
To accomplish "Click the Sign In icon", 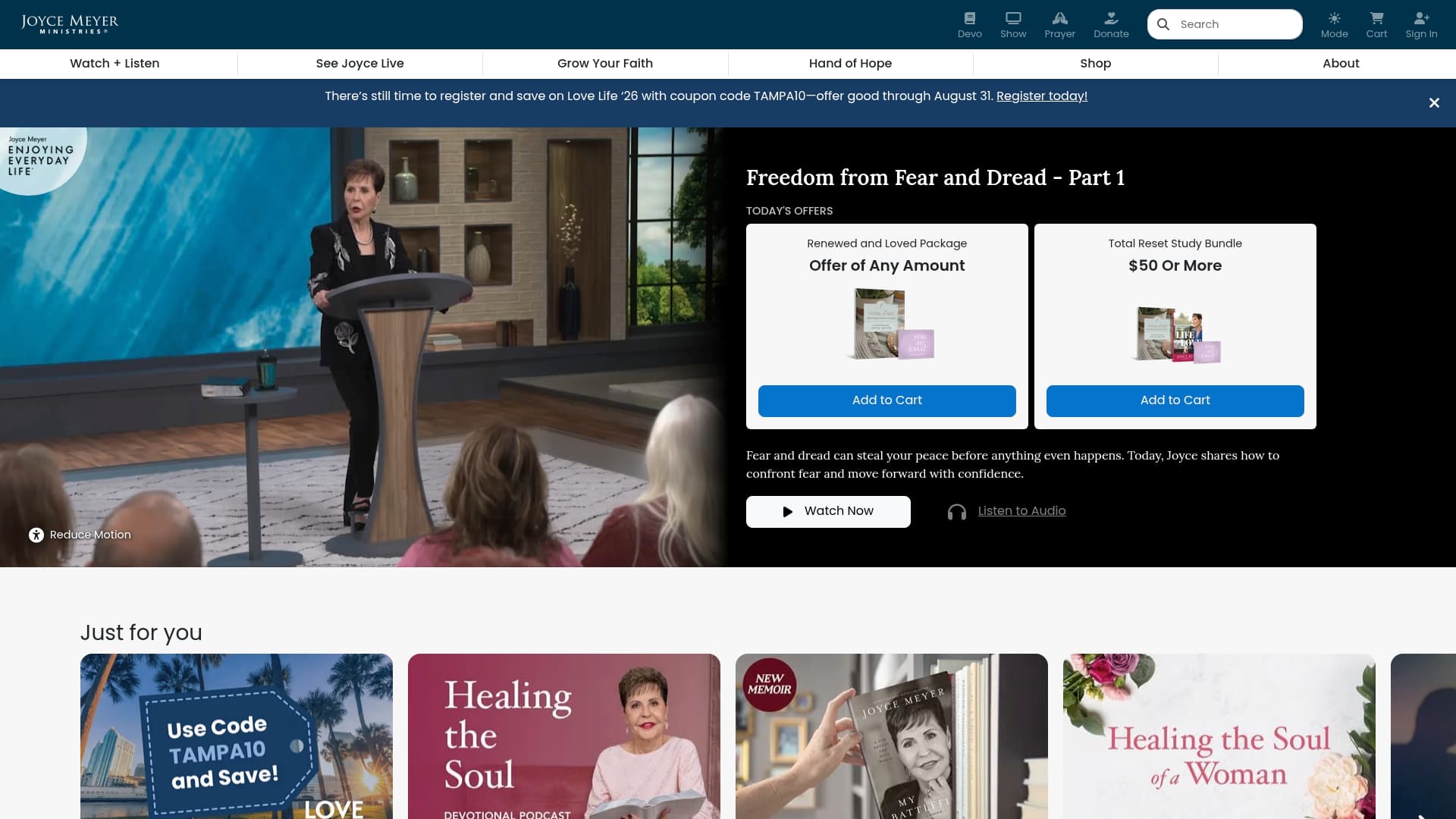I will pos(1421,25).
